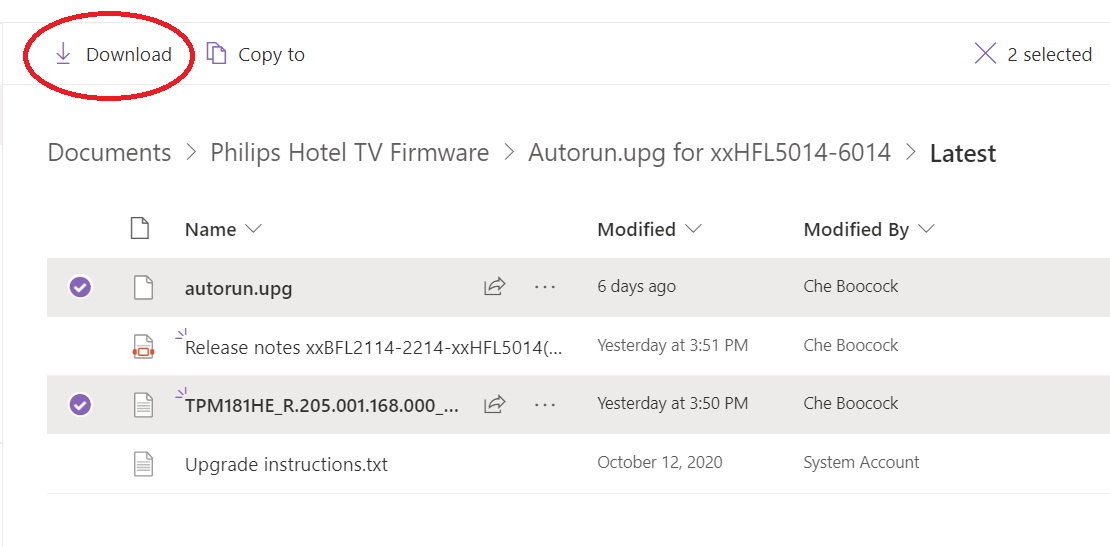Open the Upgrade instructions.txt file

coord(286,464)
